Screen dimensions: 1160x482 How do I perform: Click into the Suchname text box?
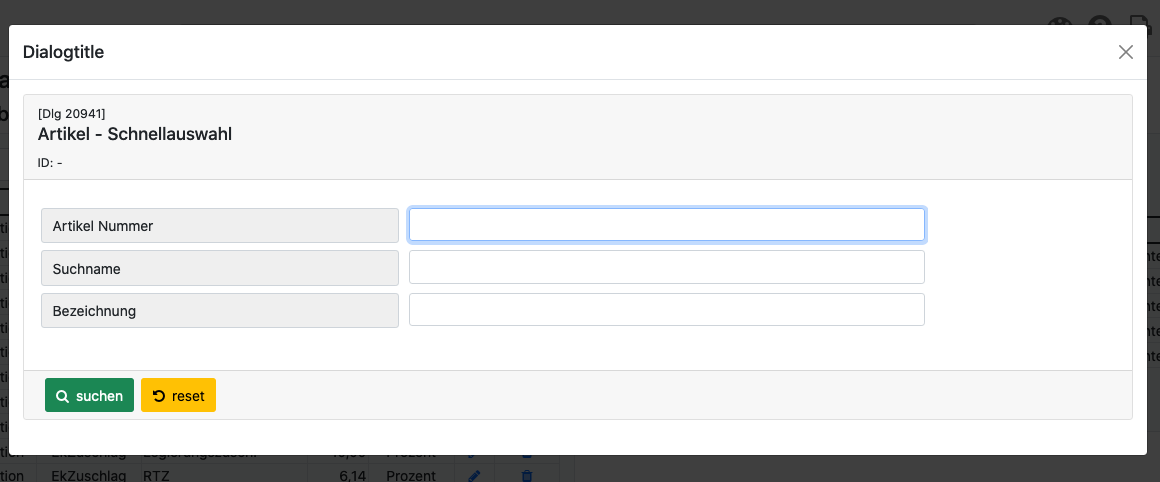(x=666, y=267)
